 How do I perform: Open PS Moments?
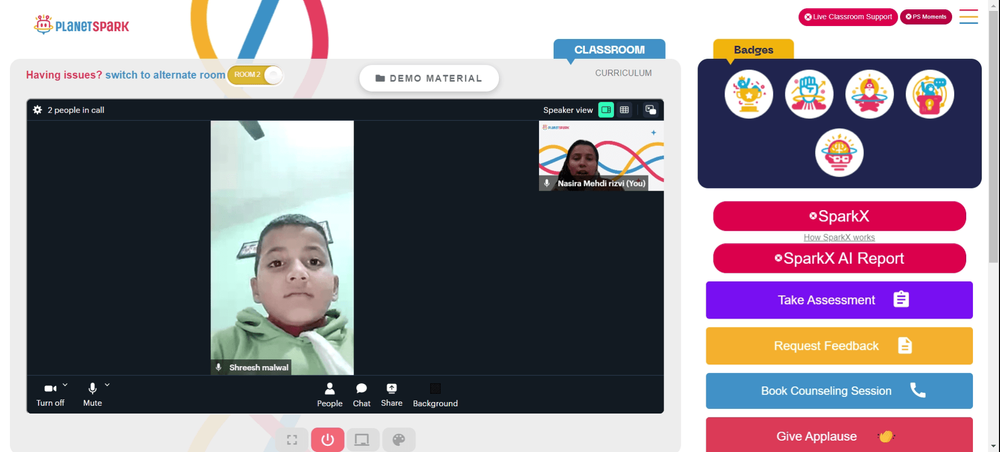click(x=925, y=17)
